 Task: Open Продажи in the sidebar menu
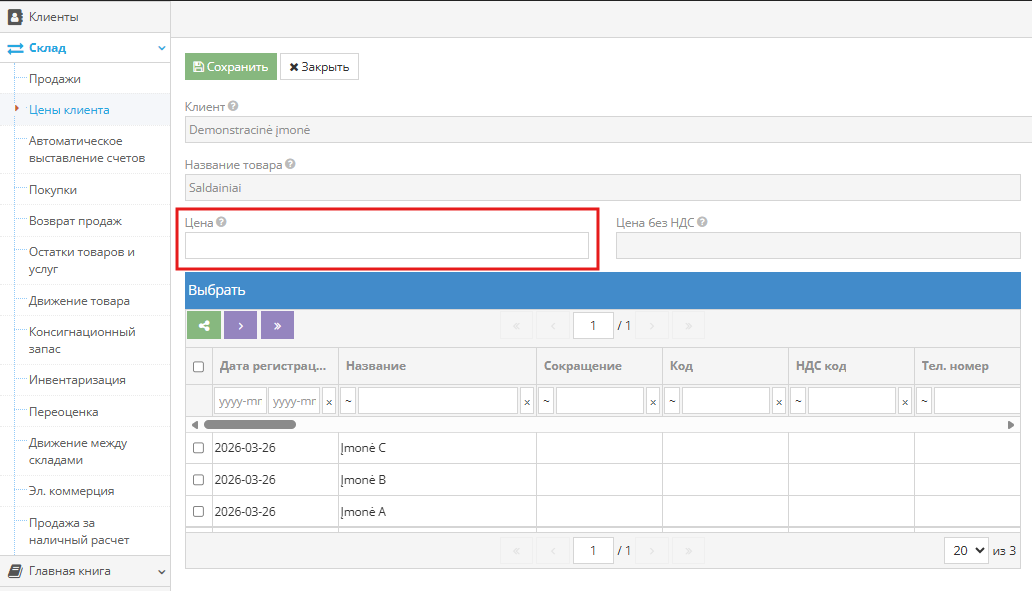(x=55, y=79)
